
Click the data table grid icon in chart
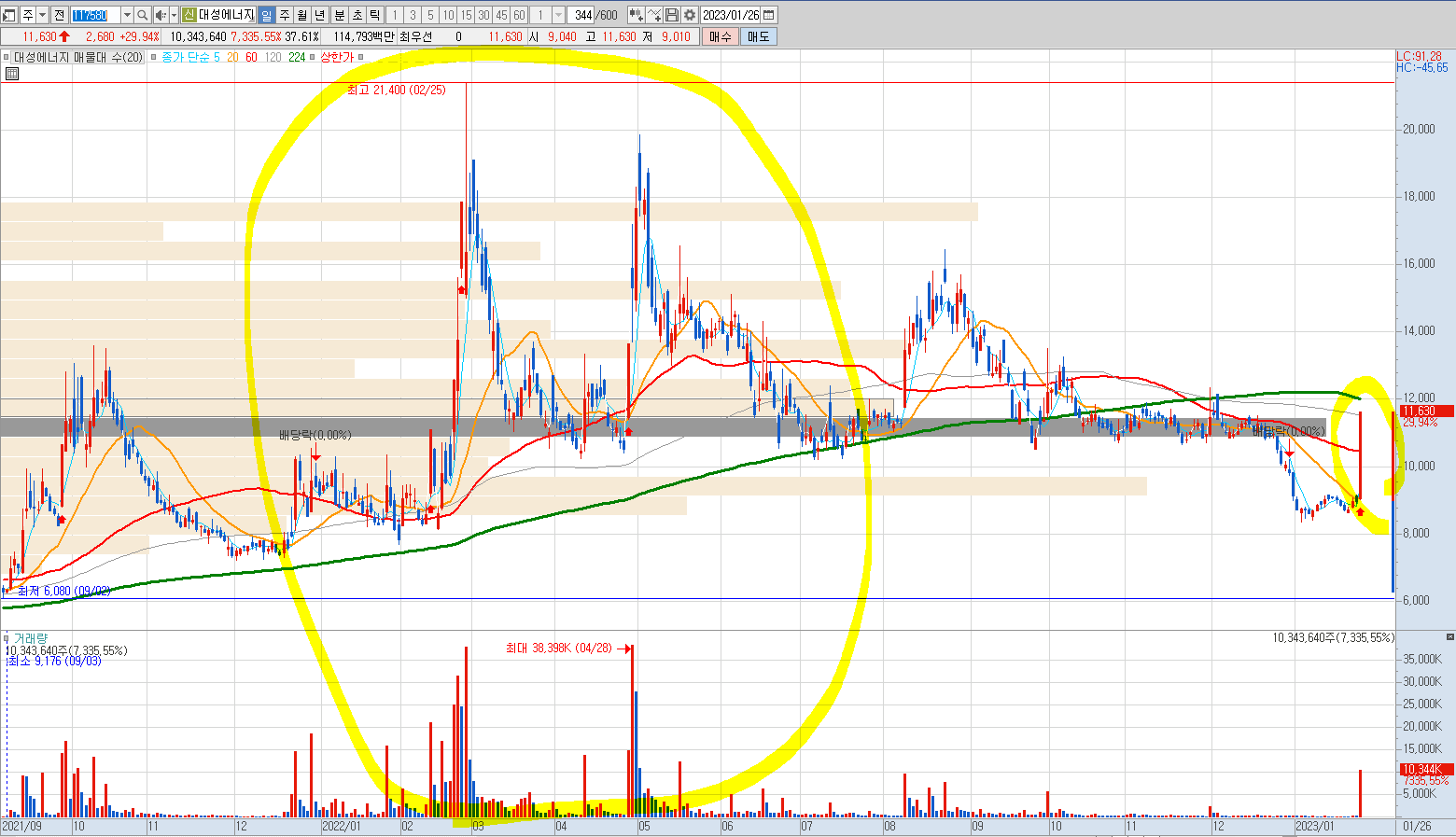(10, 74)
